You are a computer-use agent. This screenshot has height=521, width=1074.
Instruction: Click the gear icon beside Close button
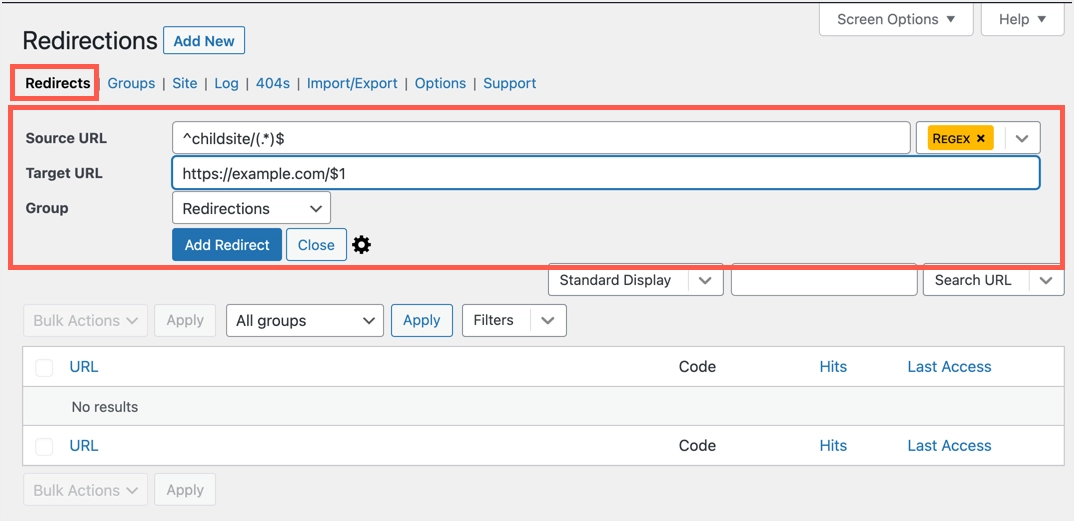(362, 245)
